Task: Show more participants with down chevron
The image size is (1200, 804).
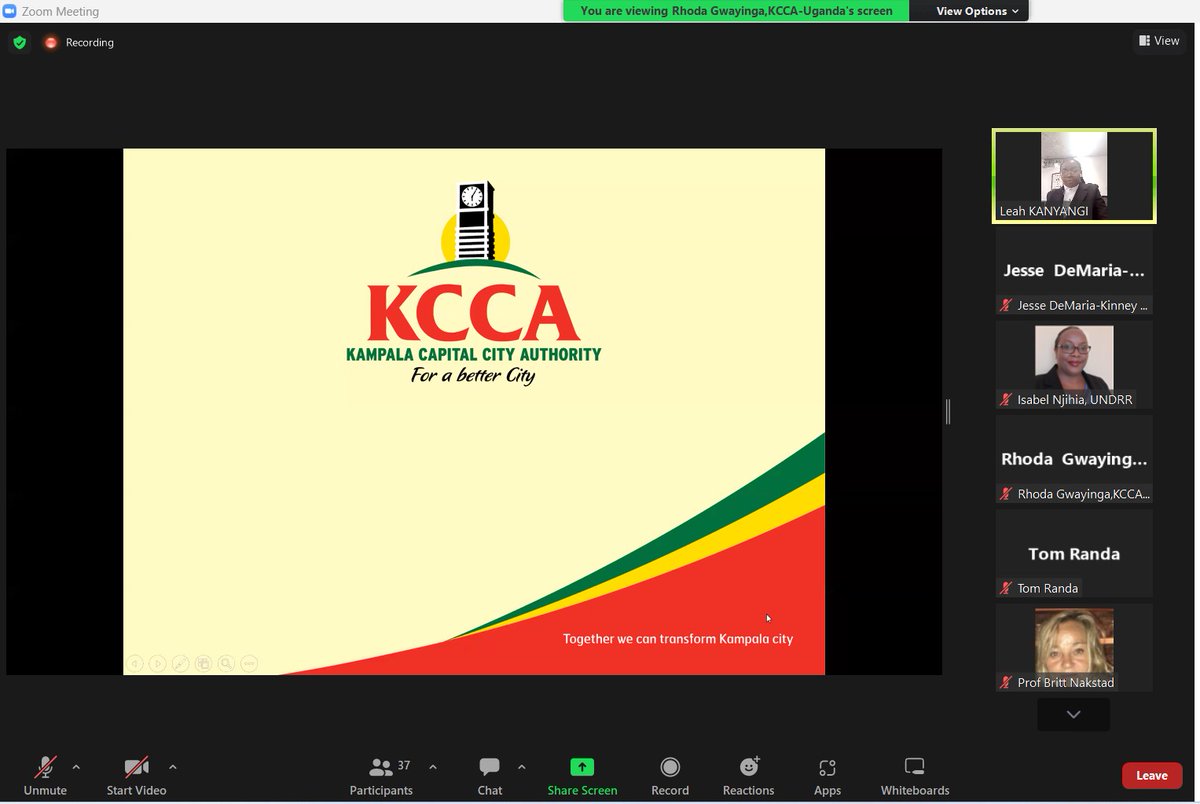Action: [x=1074, y=714]
